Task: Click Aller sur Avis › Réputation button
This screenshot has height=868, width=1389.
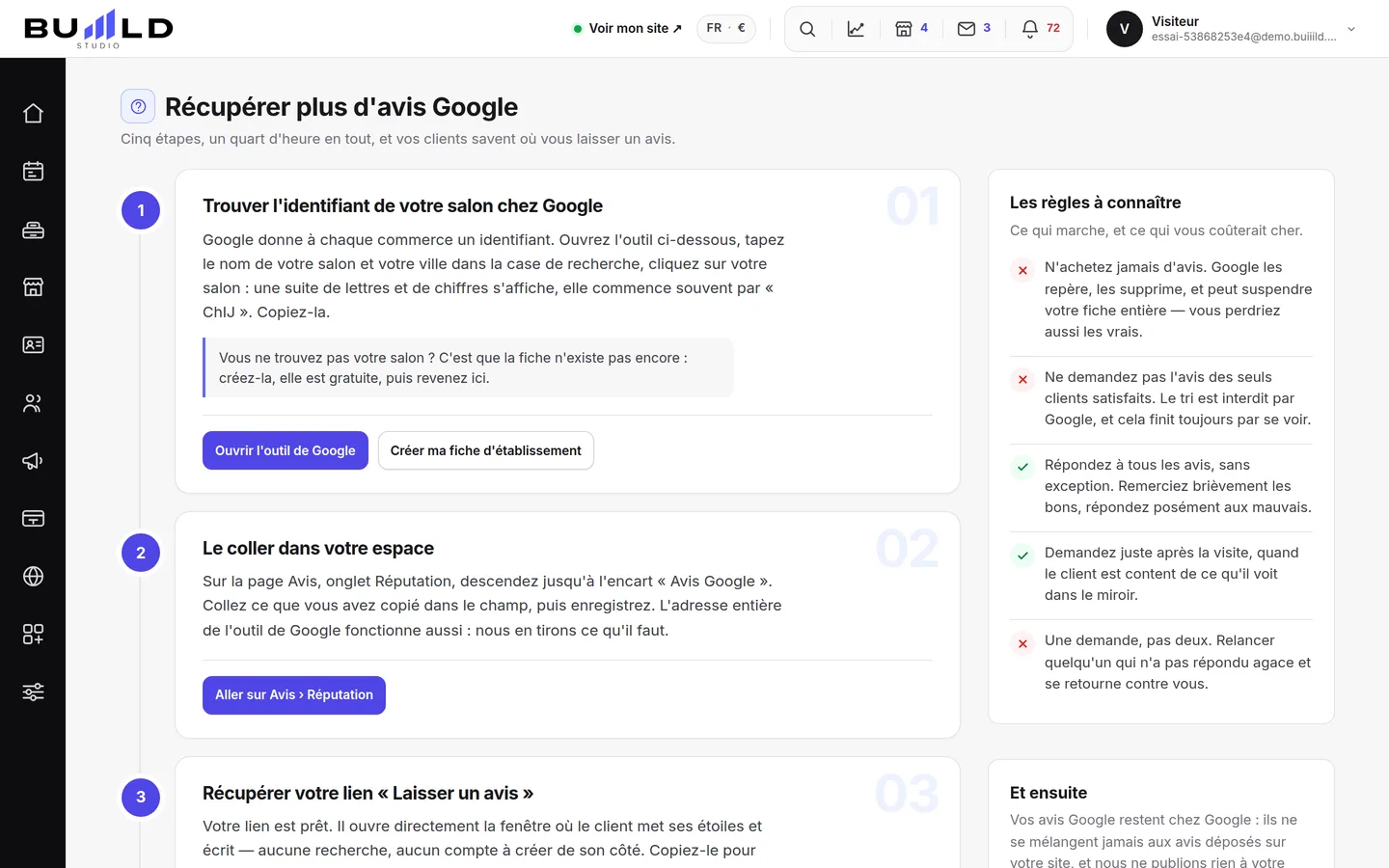Action: (294, 695)
